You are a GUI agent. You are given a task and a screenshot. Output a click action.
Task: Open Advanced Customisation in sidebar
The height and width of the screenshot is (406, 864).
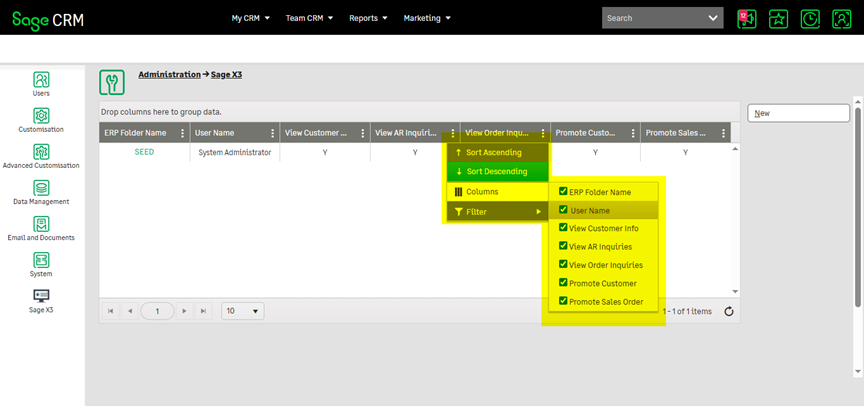click(41, 152)
